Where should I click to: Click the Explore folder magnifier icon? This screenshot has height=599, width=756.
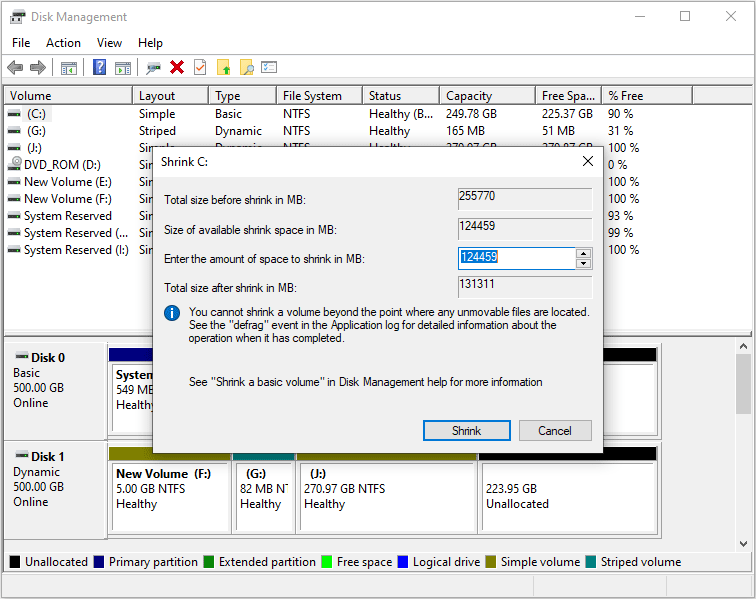(246, 67)
